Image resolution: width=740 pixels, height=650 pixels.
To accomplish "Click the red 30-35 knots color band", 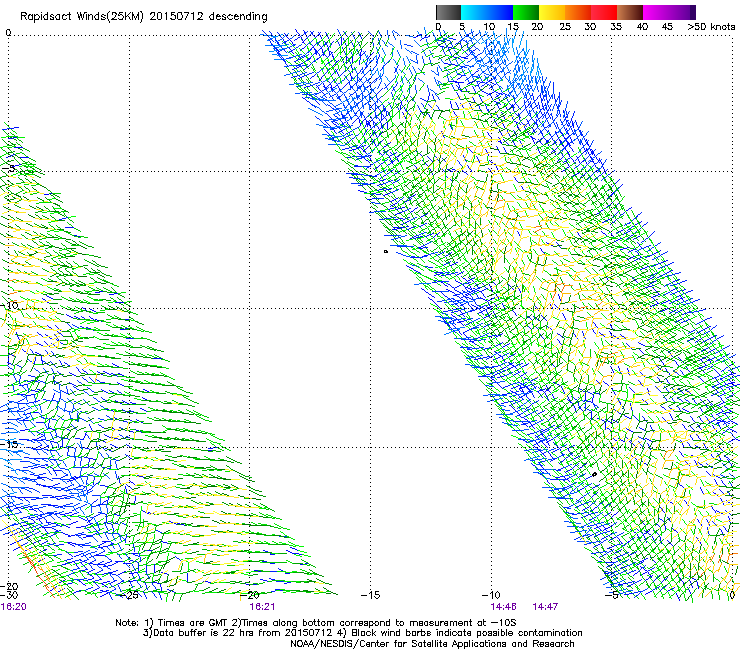I will click(x=604, y=12).
